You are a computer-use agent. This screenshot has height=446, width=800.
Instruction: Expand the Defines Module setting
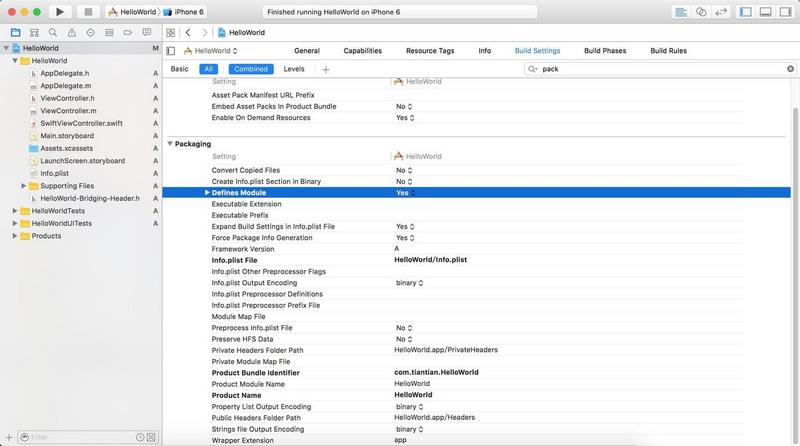click(207, 193)
